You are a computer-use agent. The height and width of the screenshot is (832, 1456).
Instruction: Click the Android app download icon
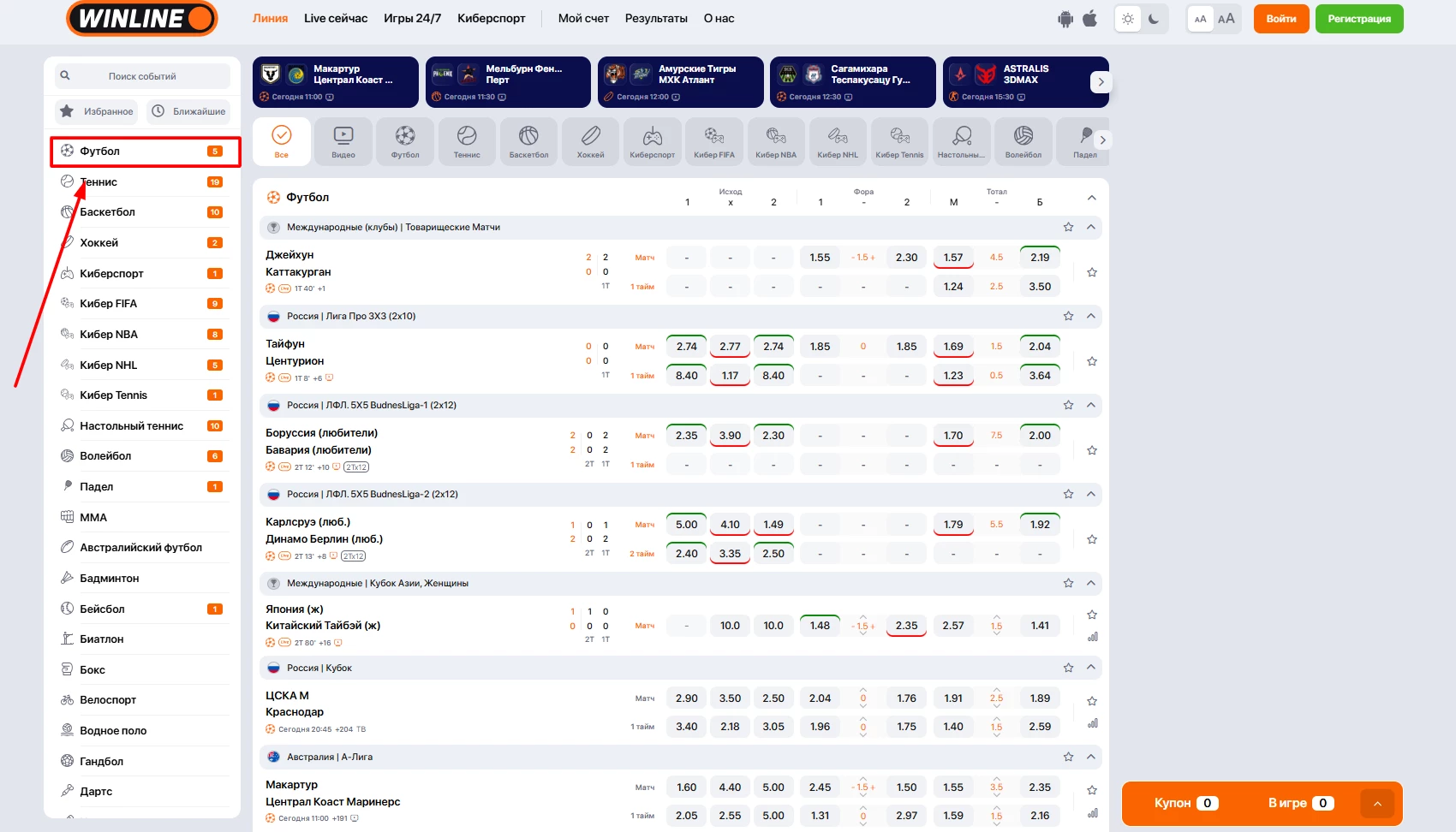tap(1065, 19)
